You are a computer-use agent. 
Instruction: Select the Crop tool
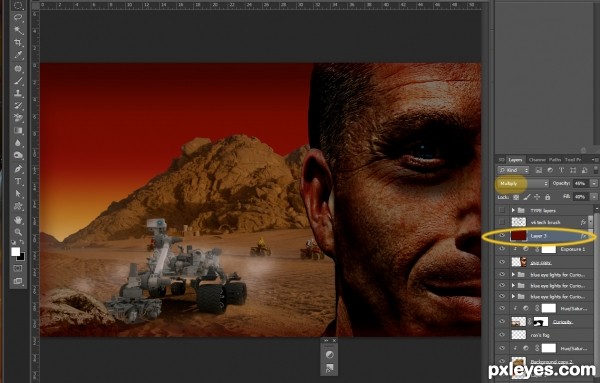click(18, 42)
